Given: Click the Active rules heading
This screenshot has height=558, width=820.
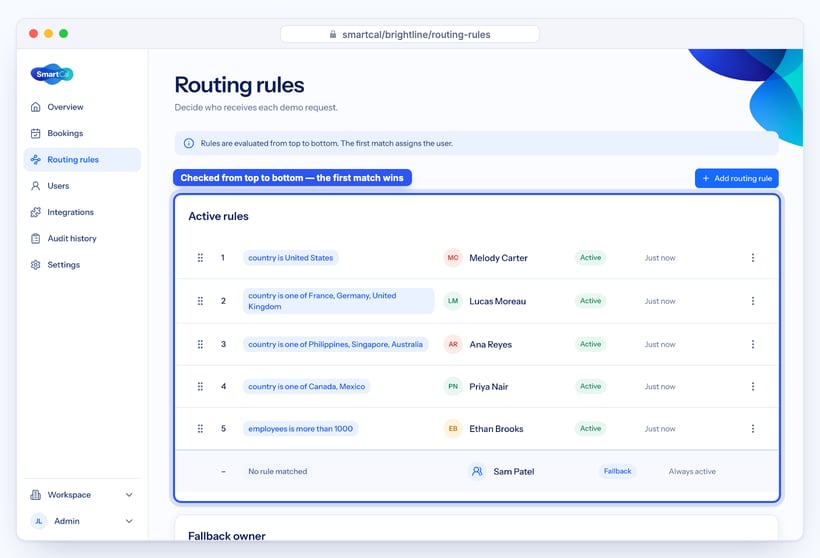Looking at the screenshot, I should coord(218,216).
